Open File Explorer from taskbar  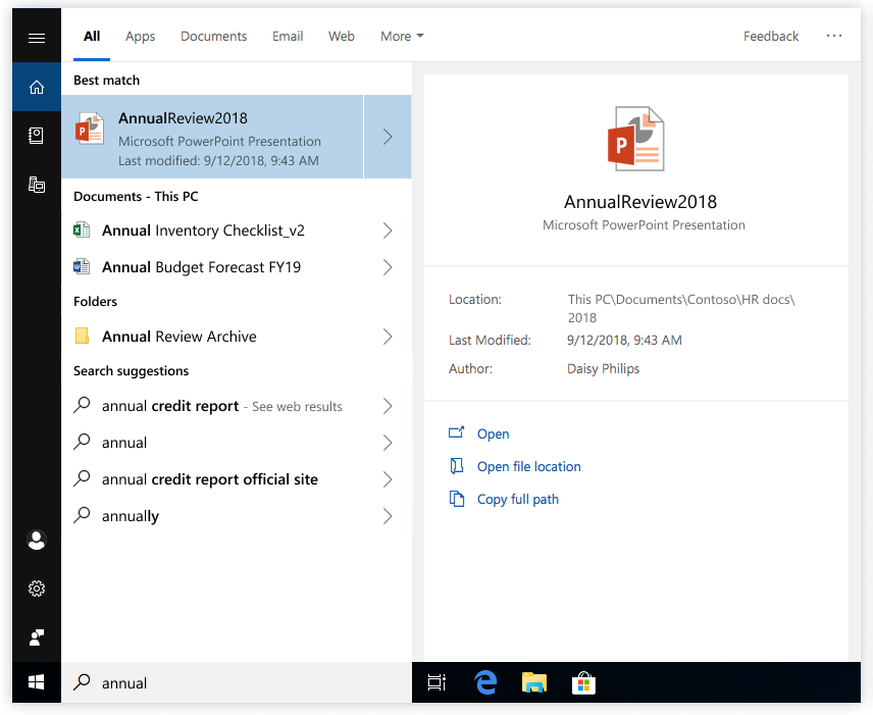(x=534, y=682)
